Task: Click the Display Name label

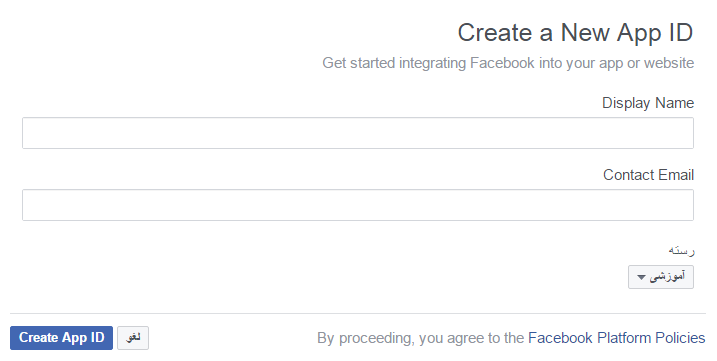Action: pyautogui.click(x=647, y=103)
